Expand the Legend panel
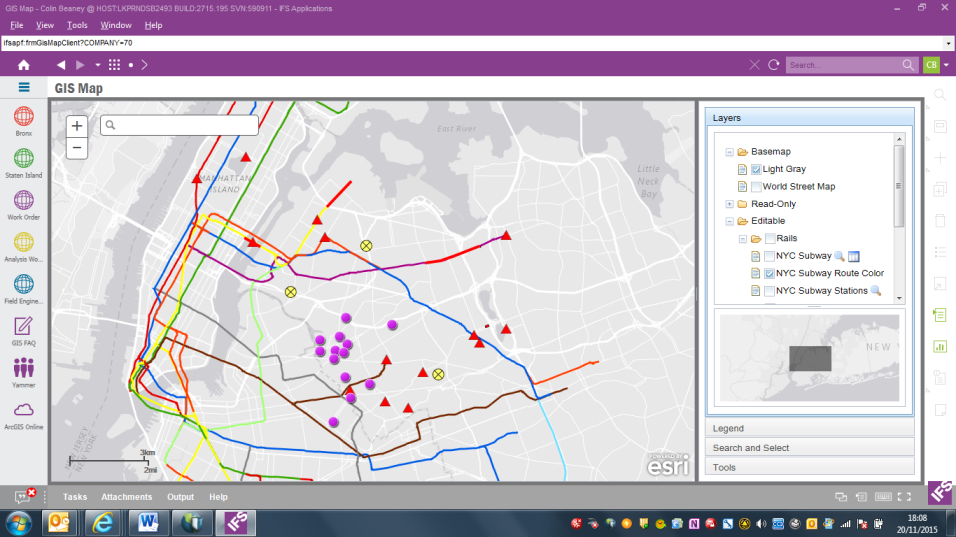 point(810,428)
